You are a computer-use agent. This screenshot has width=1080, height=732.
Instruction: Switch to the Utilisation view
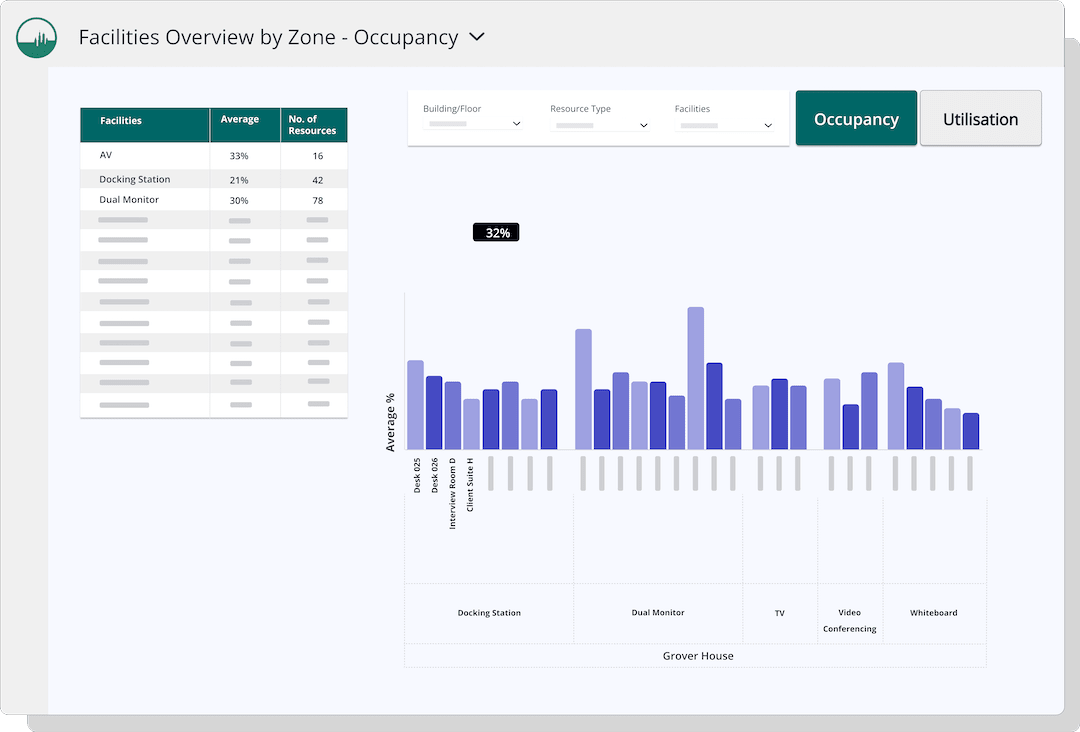pyautogui.click(x=980, y=118)
